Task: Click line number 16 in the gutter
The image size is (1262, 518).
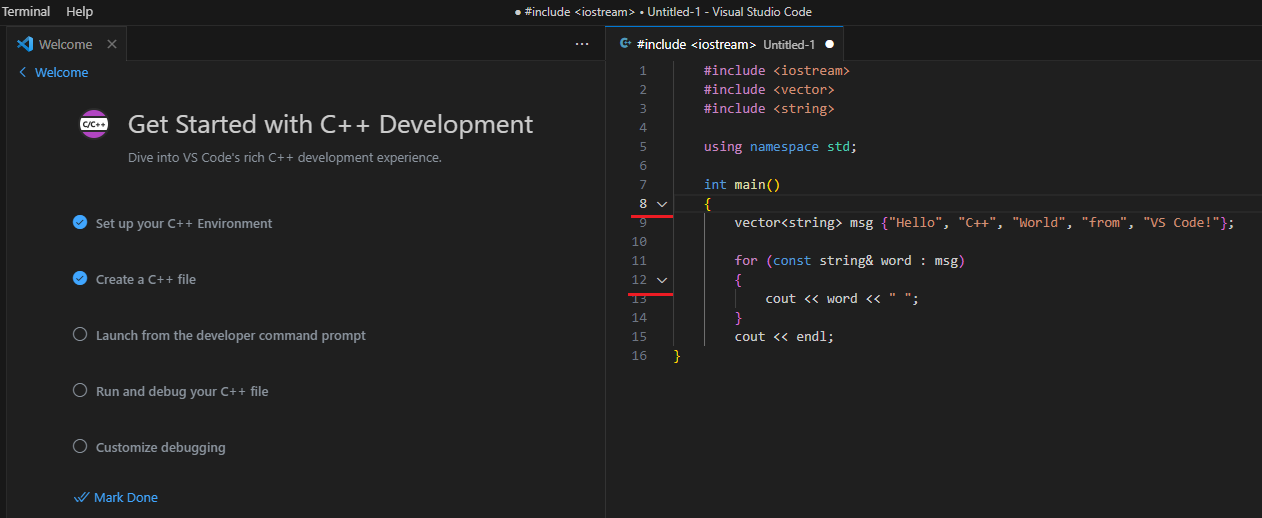Action: (x=639, y=356)
